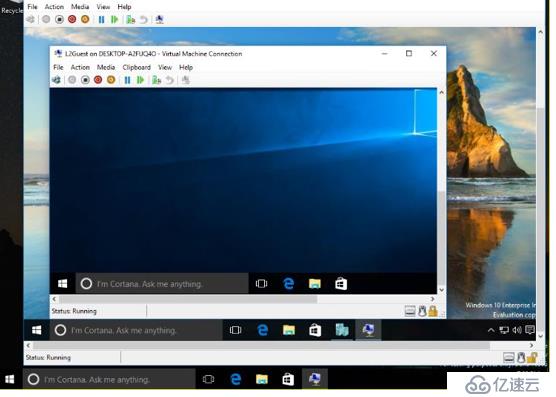Click green Reset icon in L2Guest toolbar
Screen dimensions: 556x397
(x=140, y=80)
